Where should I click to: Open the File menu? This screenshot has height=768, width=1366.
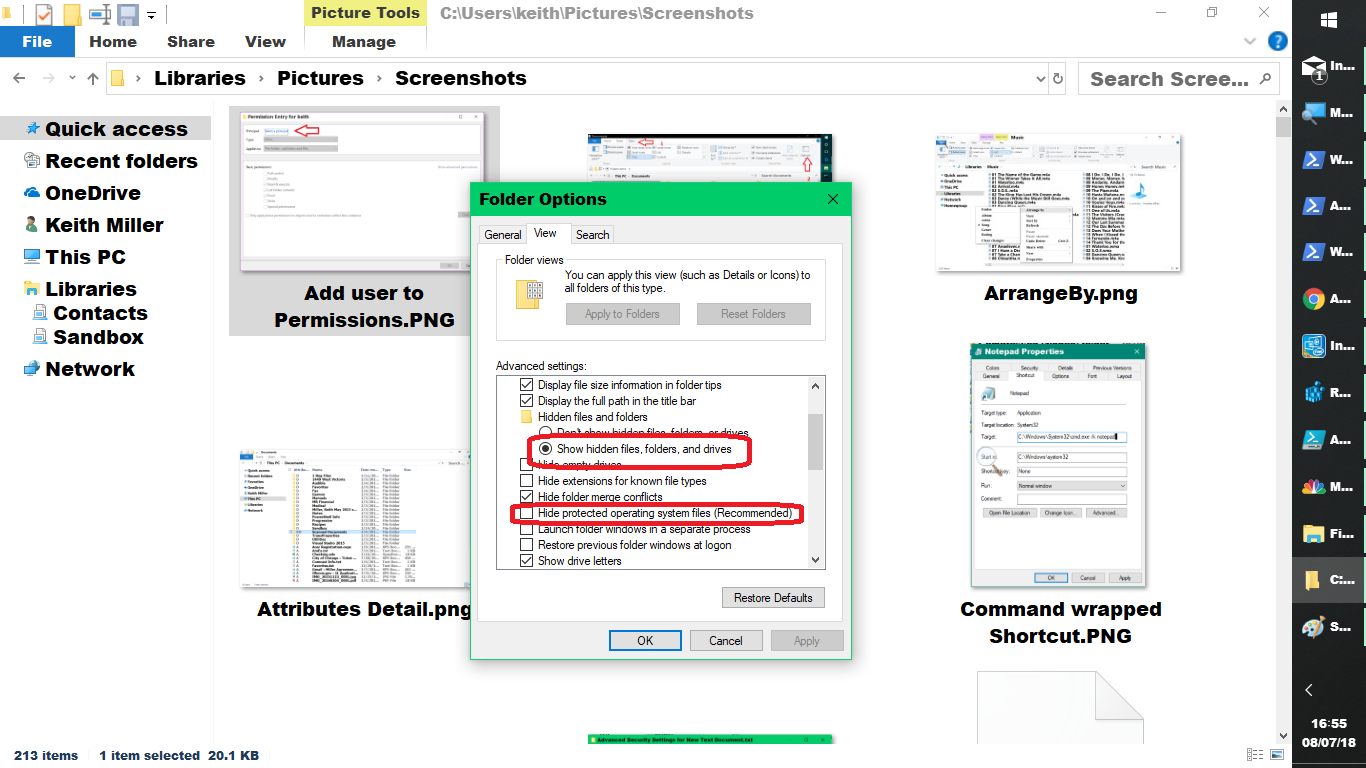click(37, 41)
